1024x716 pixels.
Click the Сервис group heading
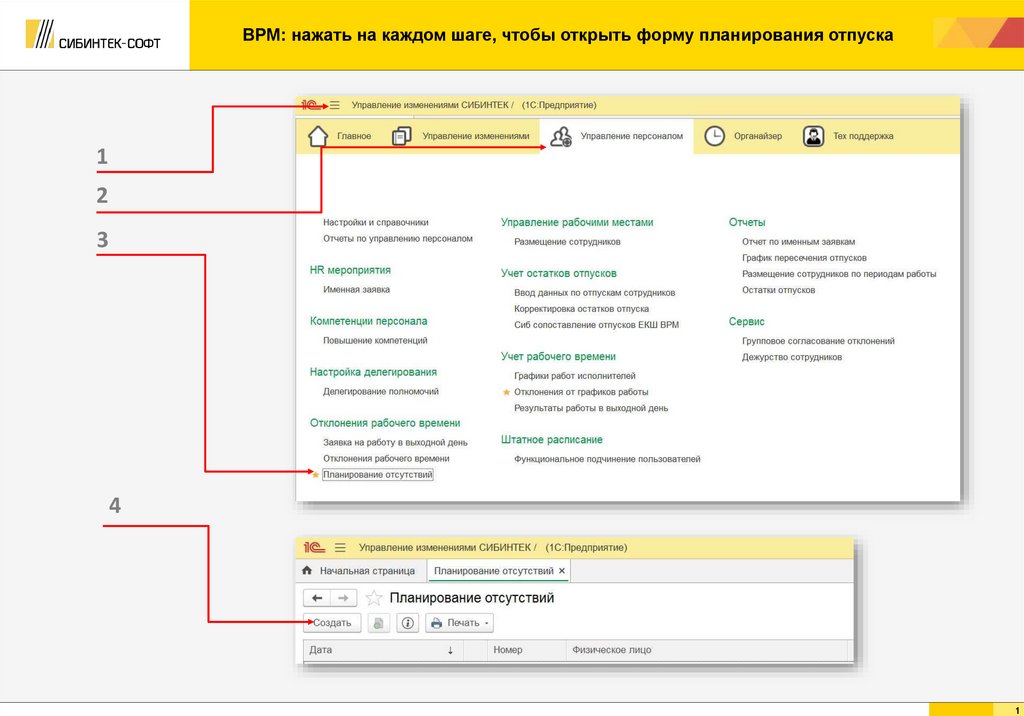click(x=746, y=321)
